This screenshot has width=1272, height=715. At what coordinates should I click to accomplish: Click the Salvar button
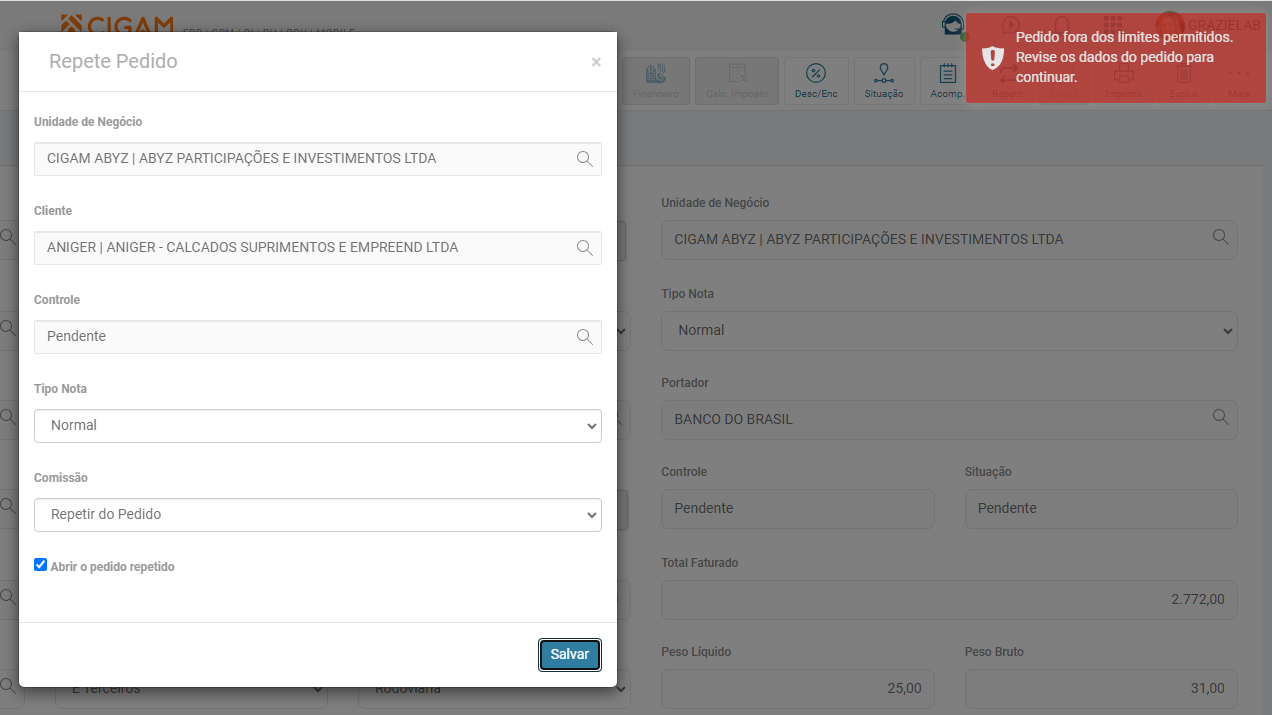pyautogui.click(x=570, y=654)
